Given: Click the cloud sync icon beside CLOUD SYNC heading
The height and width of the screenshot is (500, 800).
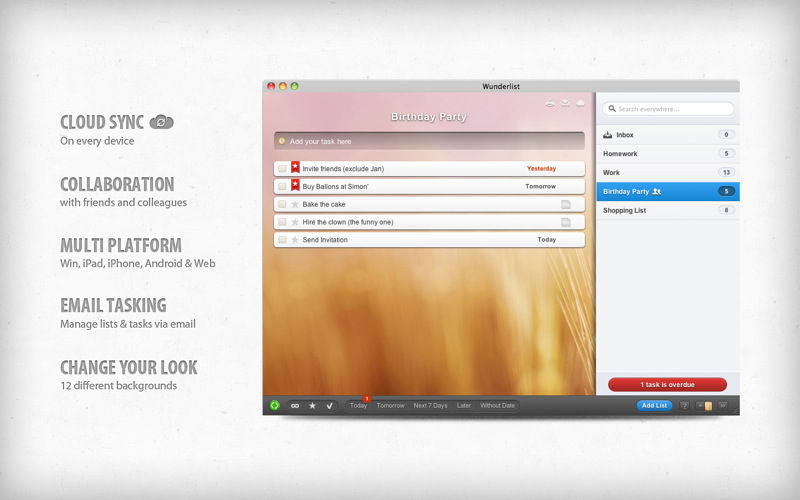Looking at the screenshot, I should [161, 122].
